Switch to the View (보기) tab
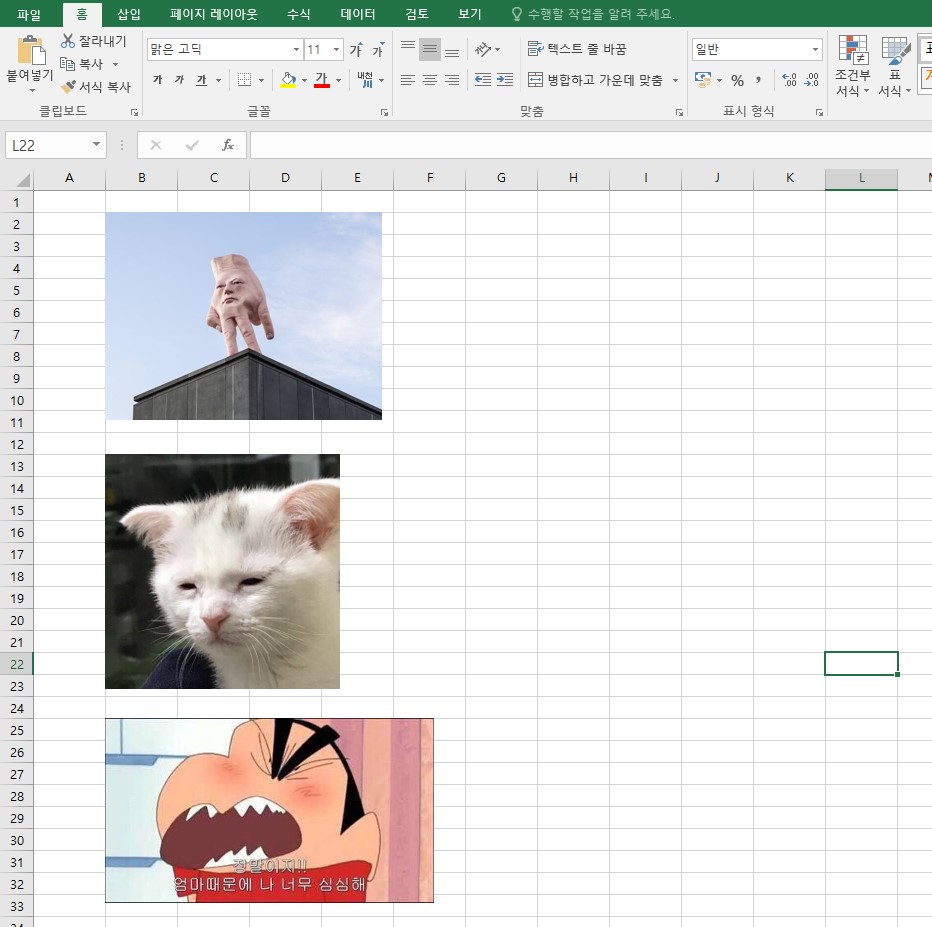Viewport: 932px width, 927px height. (x=470, y=14)
